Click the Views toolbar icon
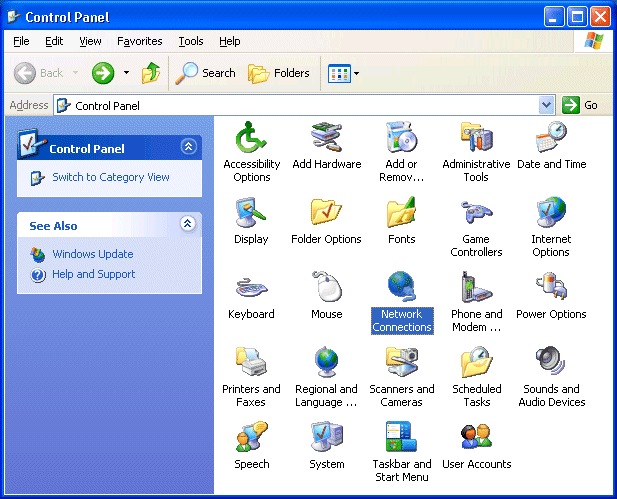Screen dimensions: 617x499 pos(339,74)
